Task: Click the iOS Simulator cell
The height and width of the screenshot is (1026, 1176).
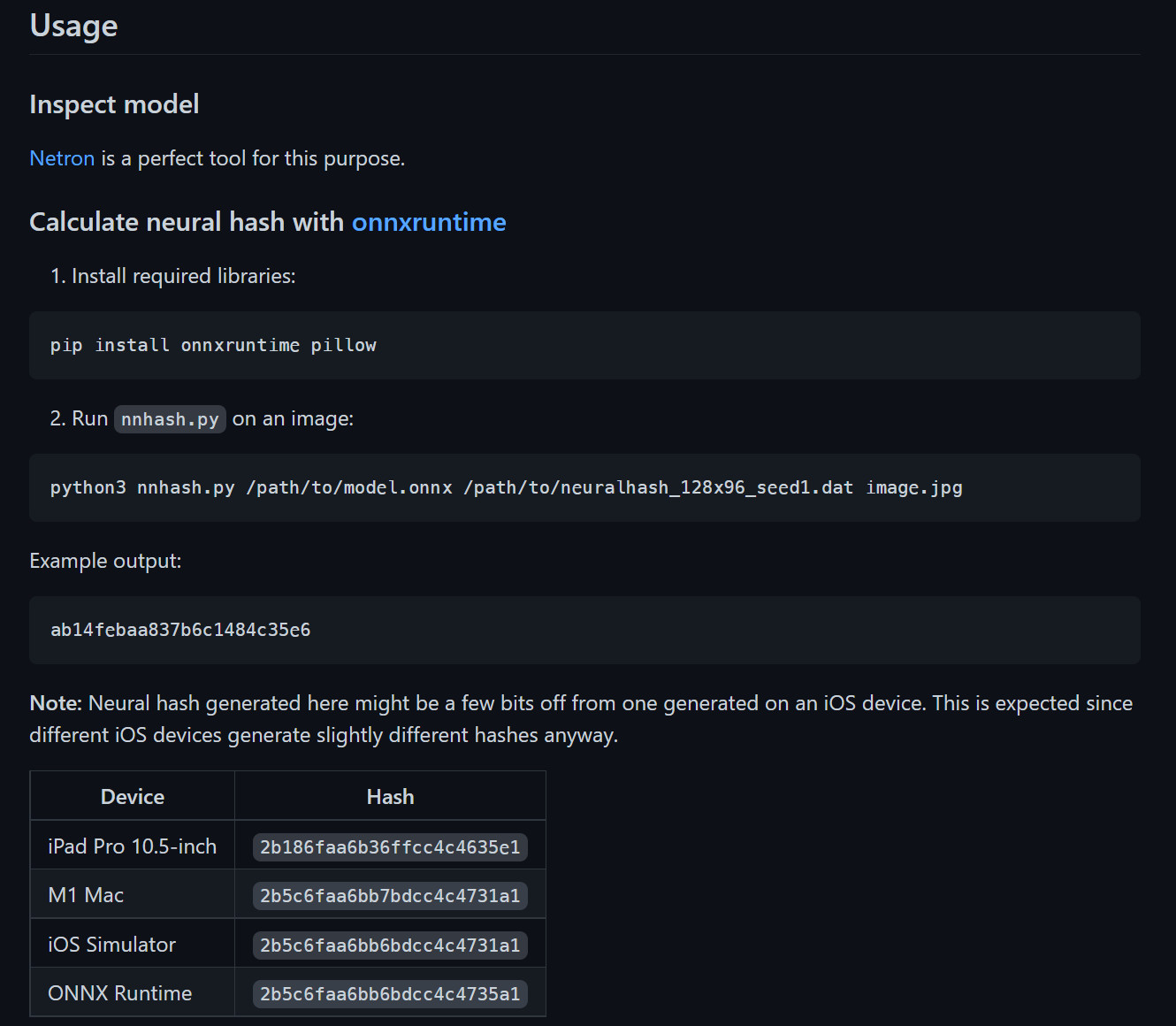Action: [133, 944]
